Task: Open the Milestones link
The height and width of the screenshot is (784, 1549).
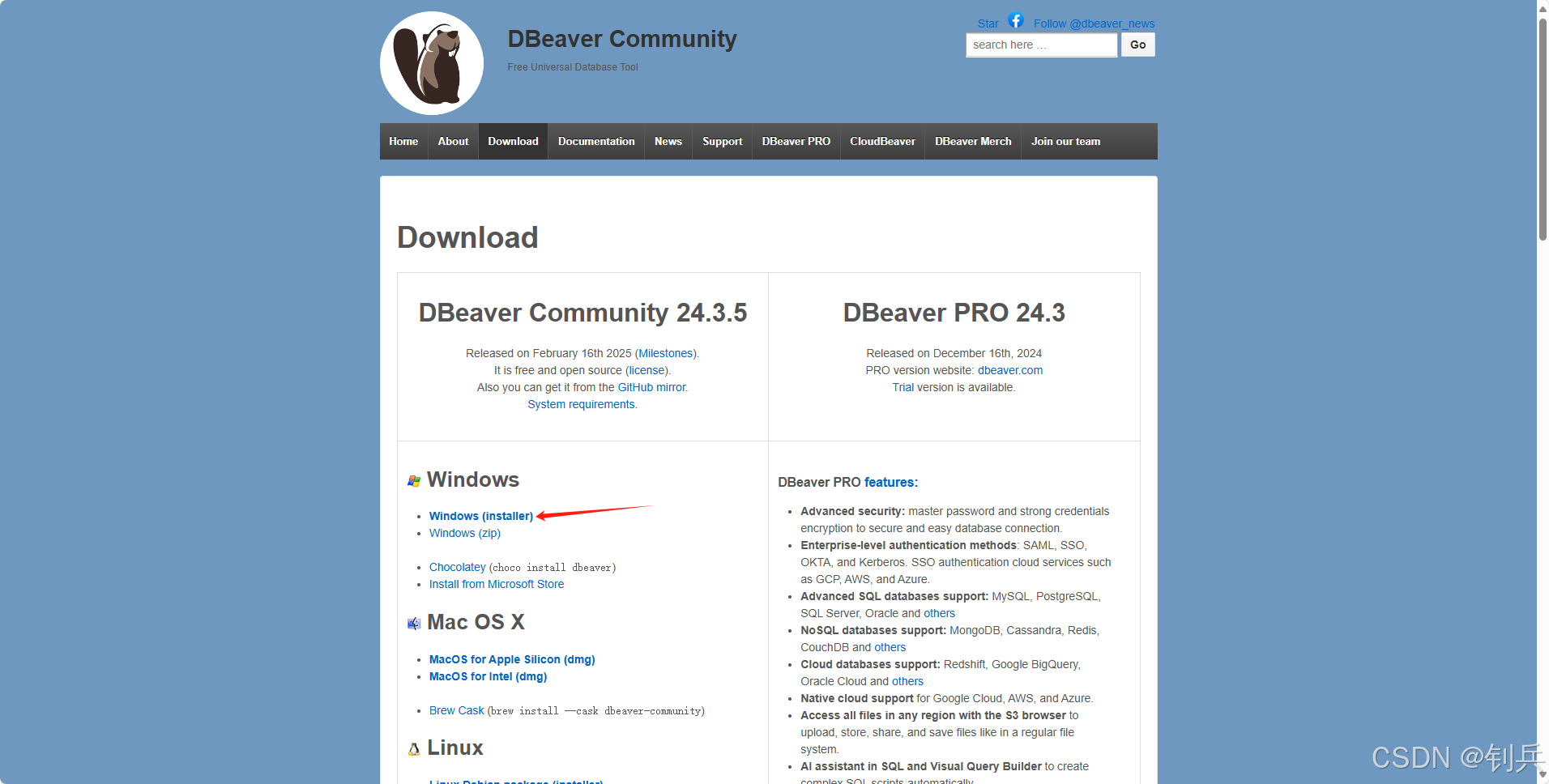Action: 665,353
